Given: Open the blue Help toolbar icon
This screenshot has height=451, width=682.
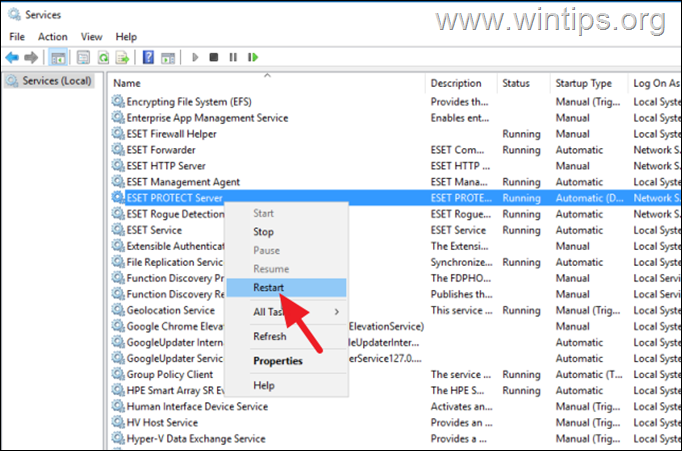Looking at the screenshot, I should coord(148,57).
